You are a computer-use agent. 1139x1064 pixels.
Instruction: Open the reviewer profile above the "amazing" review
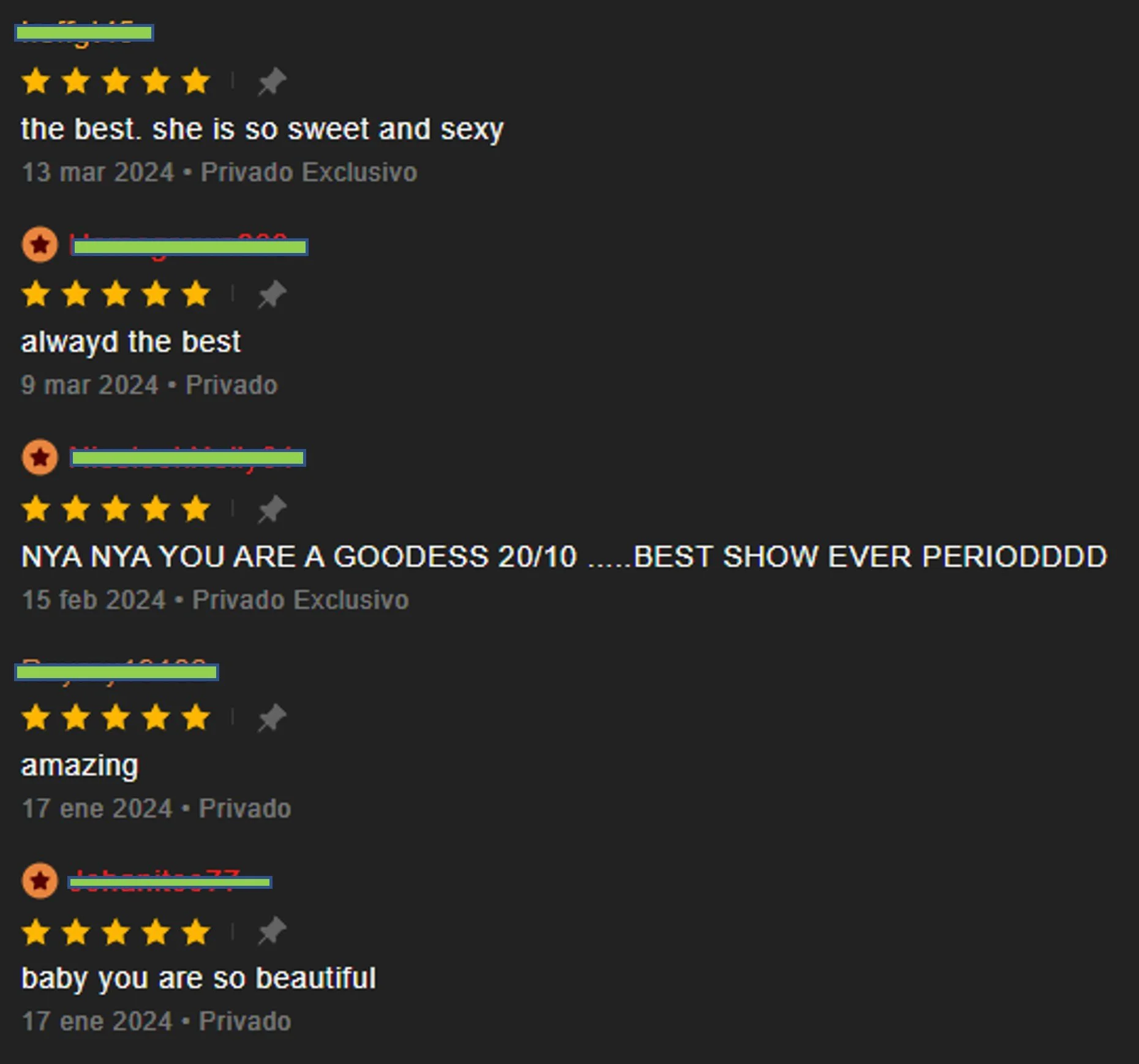pos(116,672)
